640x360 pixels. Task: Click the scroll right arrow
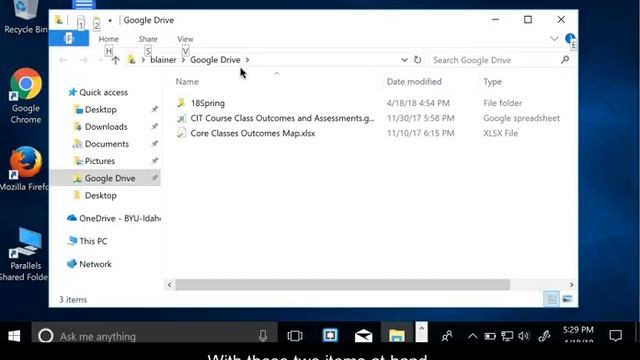click(571, 284)
